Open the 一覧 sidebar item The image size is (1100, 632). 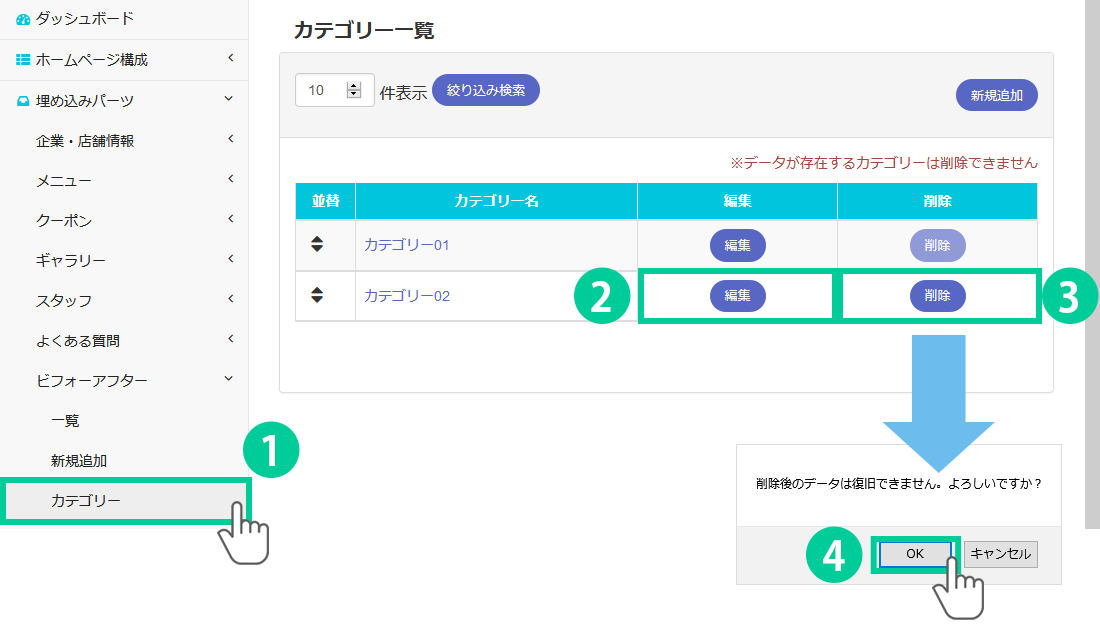[x=65, y=420]
